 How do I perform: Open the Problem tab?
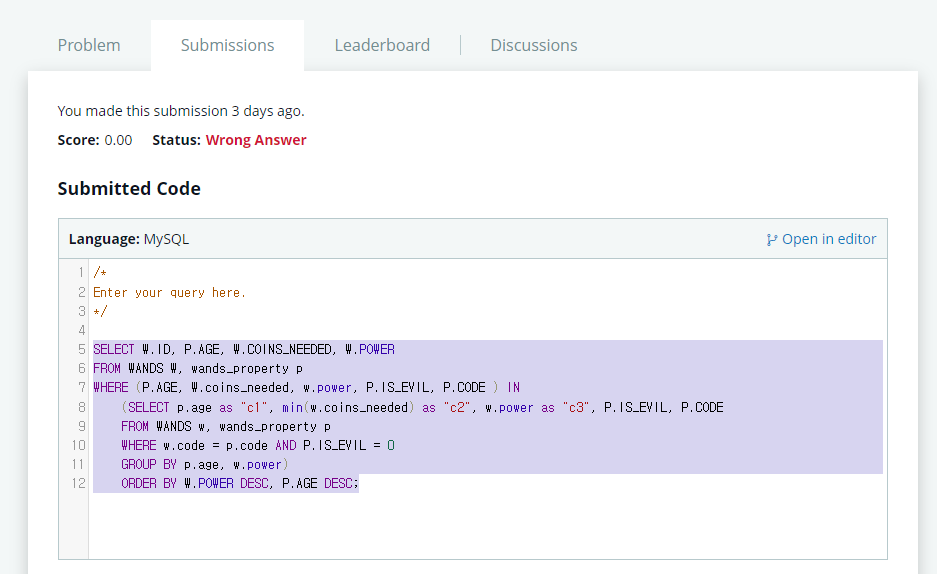pos(88,45)
